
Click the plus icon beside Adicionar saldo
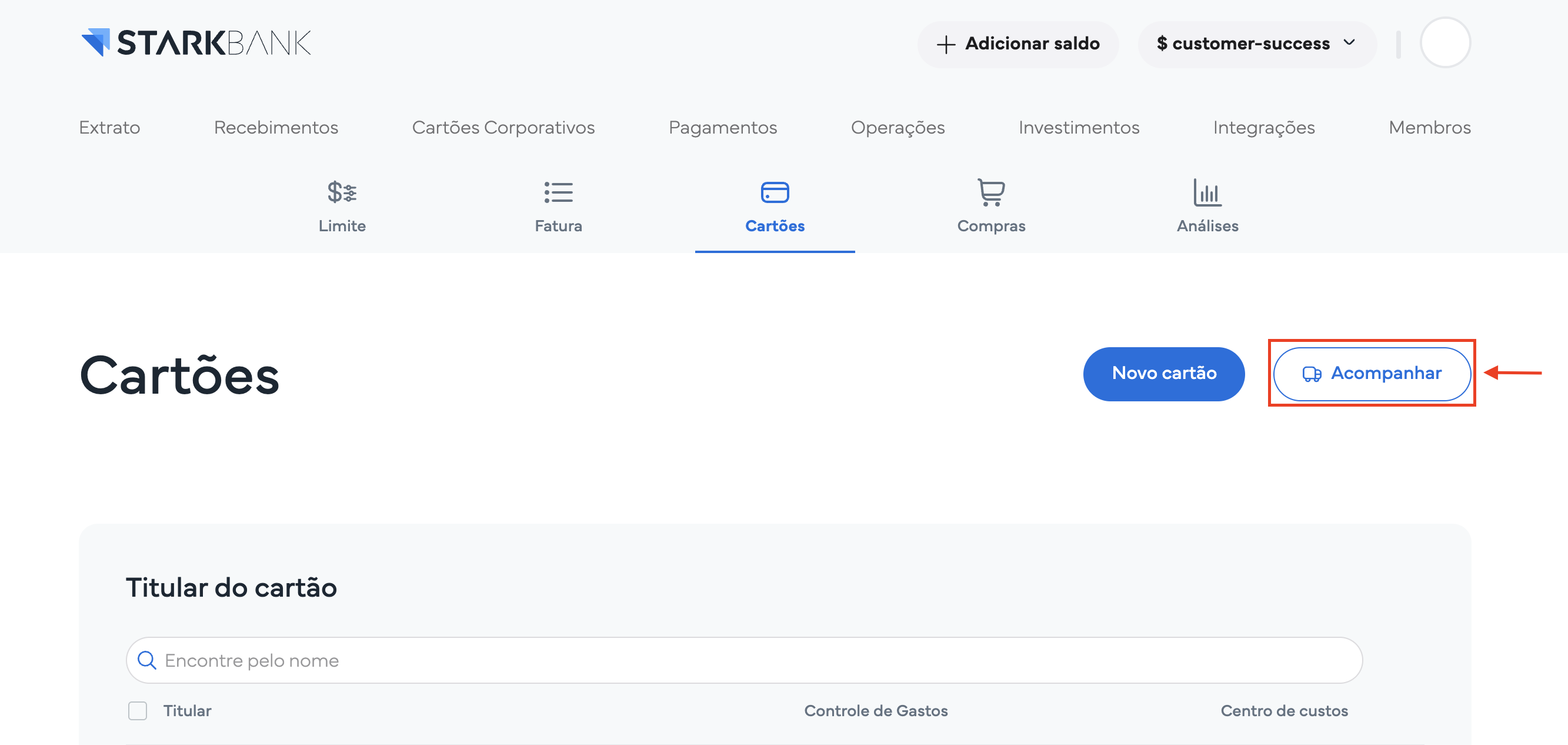coord(945,45)
